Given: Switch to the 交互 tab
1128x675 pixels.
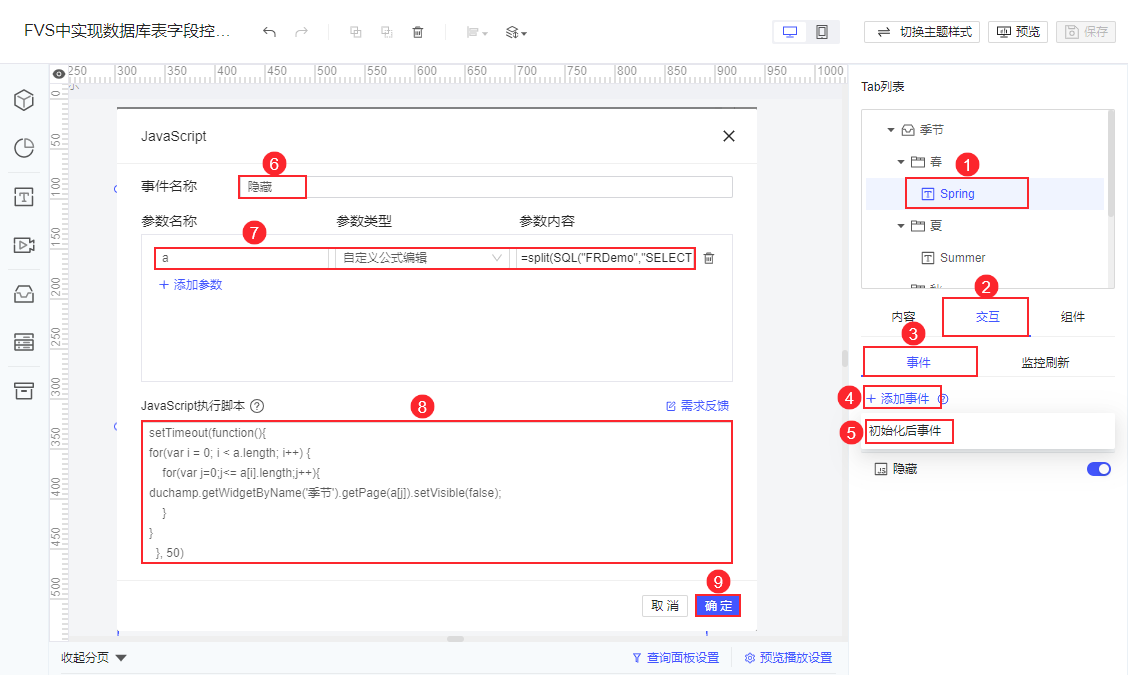Looking at the screenshot, I should tap(988, 317).
